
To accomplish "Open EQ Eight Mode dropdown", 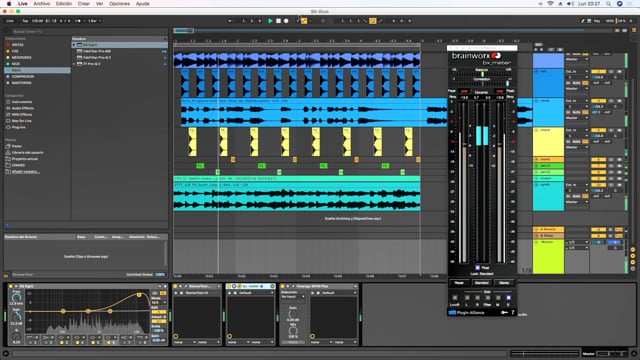I will click(158, 302).
